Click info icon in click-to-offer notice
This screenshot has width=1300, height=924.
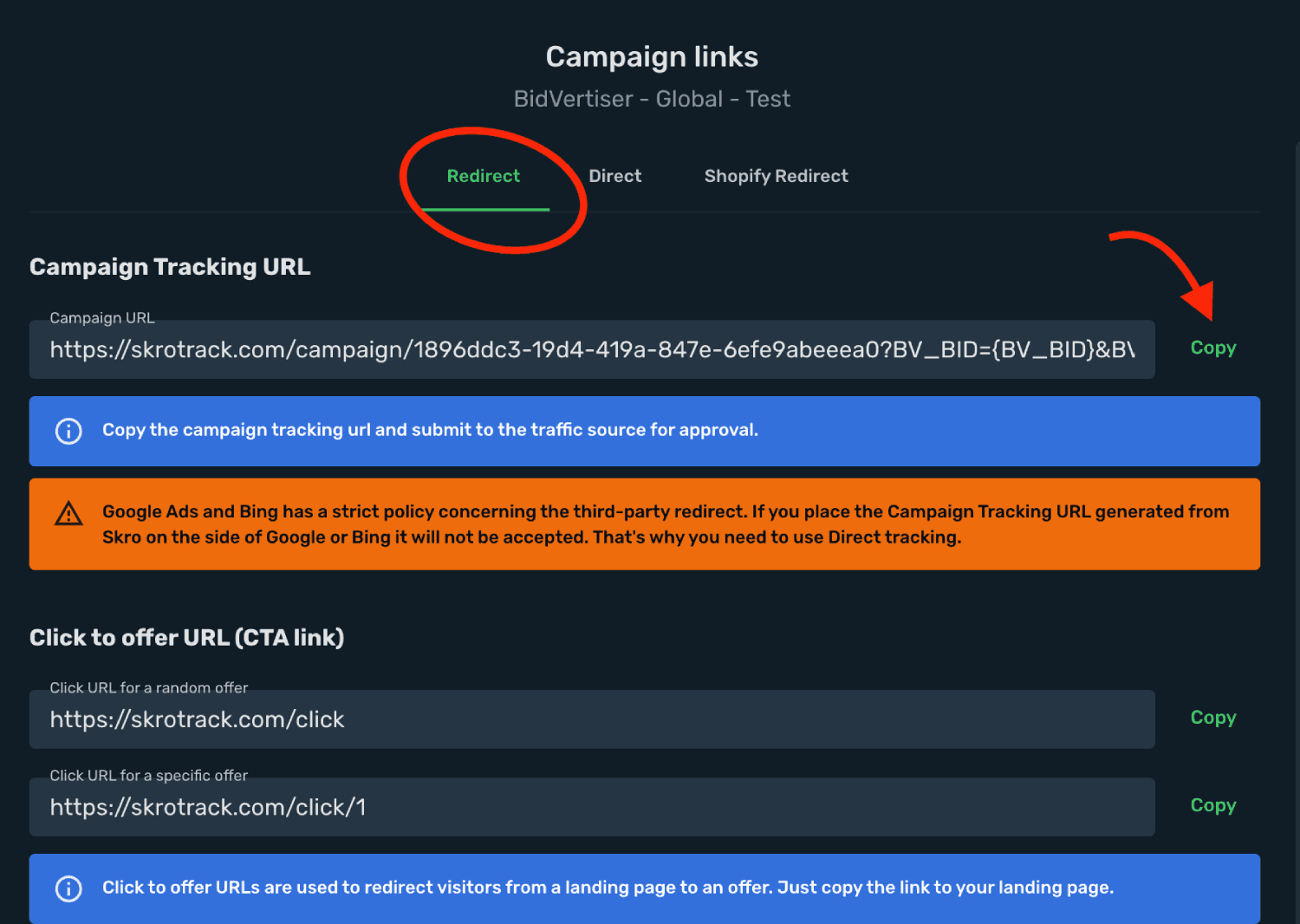tap(68, 888)
